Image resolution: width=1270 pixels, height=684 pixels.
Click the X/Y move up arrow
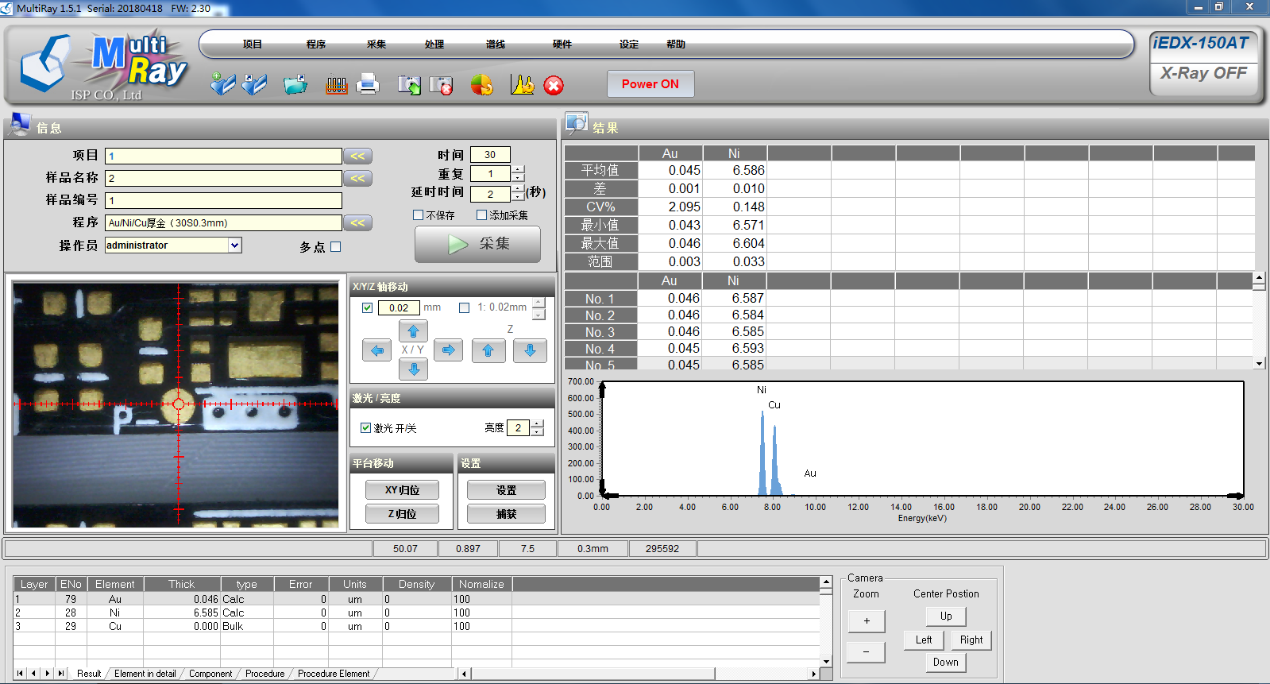point(413,331)
